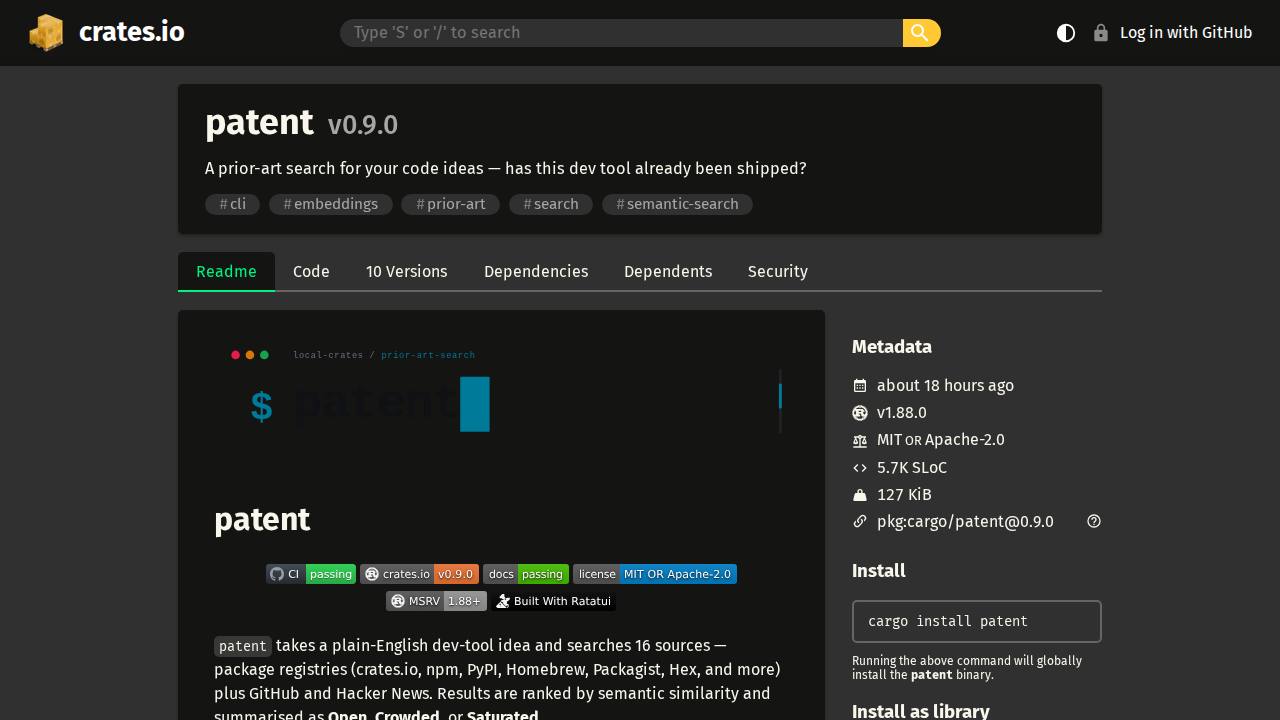Viewport: 1280px width, 720px height.
Task: Click the 'patent' readme heading
Action: click(x=262, y=520)
